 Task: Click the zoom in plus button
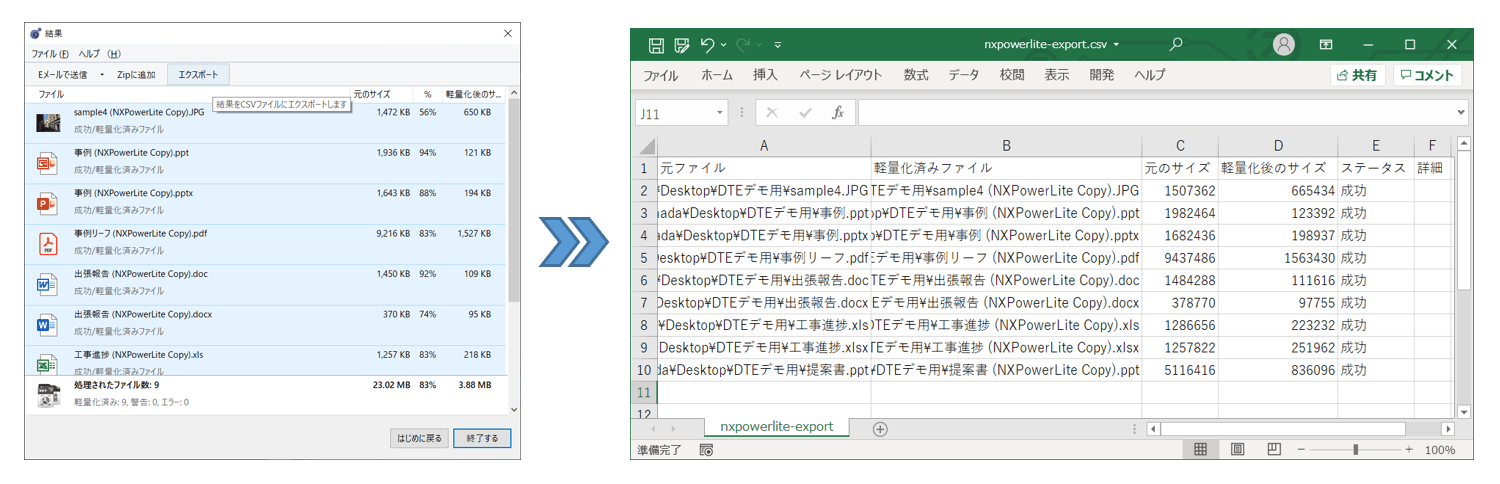tap(1408, 450)
